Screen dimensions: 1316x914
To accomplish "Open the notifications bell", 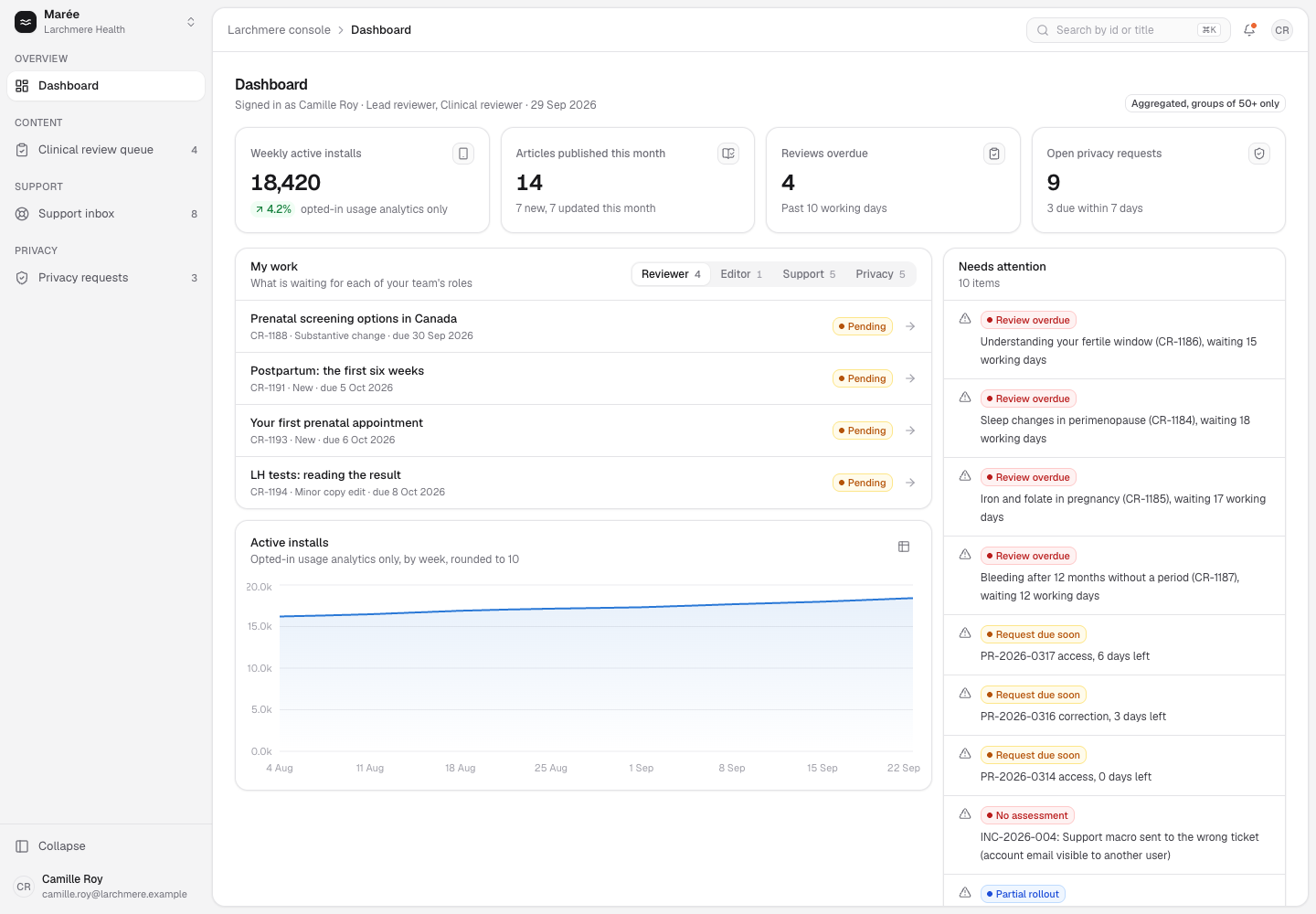I will pos(1249,30).
